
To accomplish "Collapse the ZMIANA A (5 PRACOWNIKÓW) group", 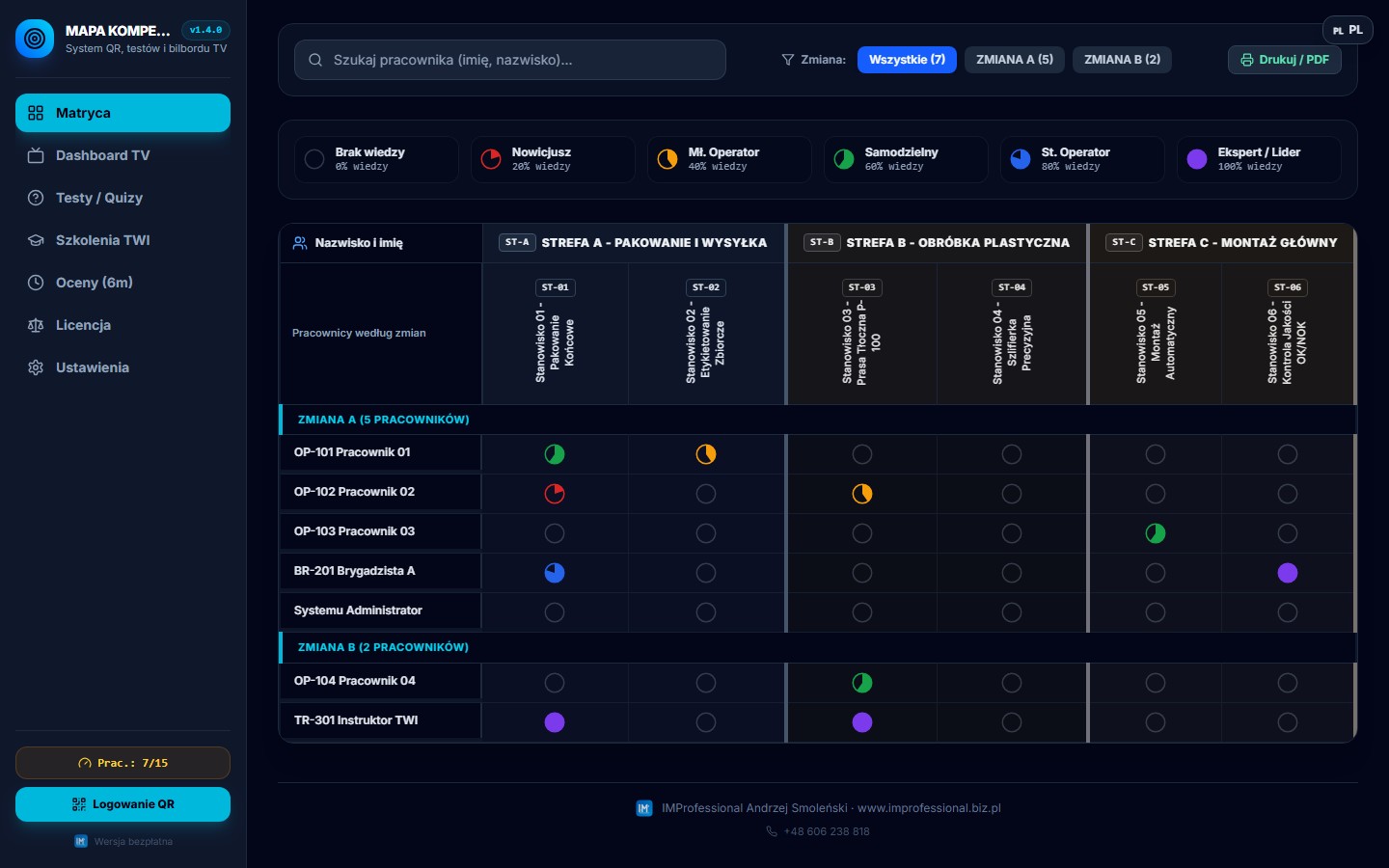I will (818, 420).
